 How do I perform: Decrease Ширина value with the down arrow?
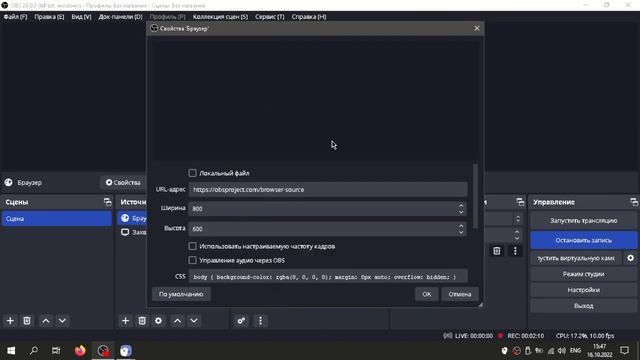(461, 212)
